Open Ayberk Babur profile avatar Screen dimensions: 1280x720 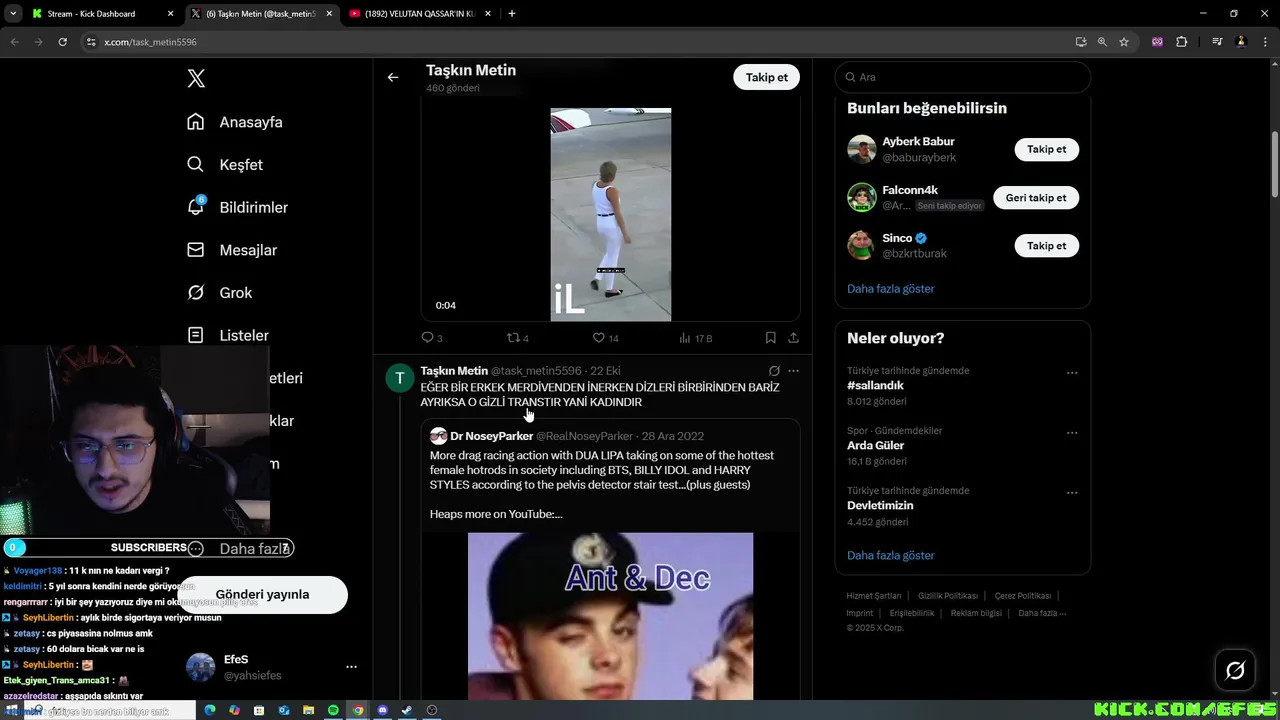861,149
